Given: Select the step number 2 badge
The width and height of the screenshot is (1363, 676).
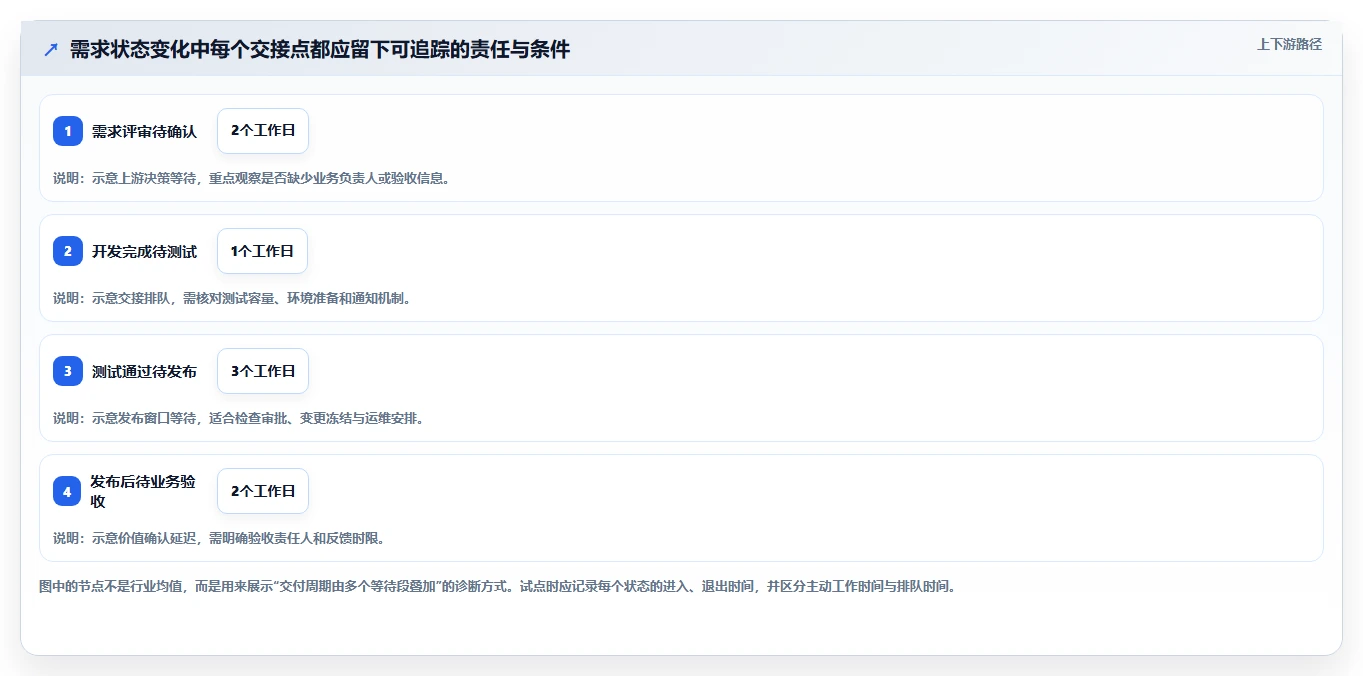Looking at the screenshot, I should click(x=68, y=251).
